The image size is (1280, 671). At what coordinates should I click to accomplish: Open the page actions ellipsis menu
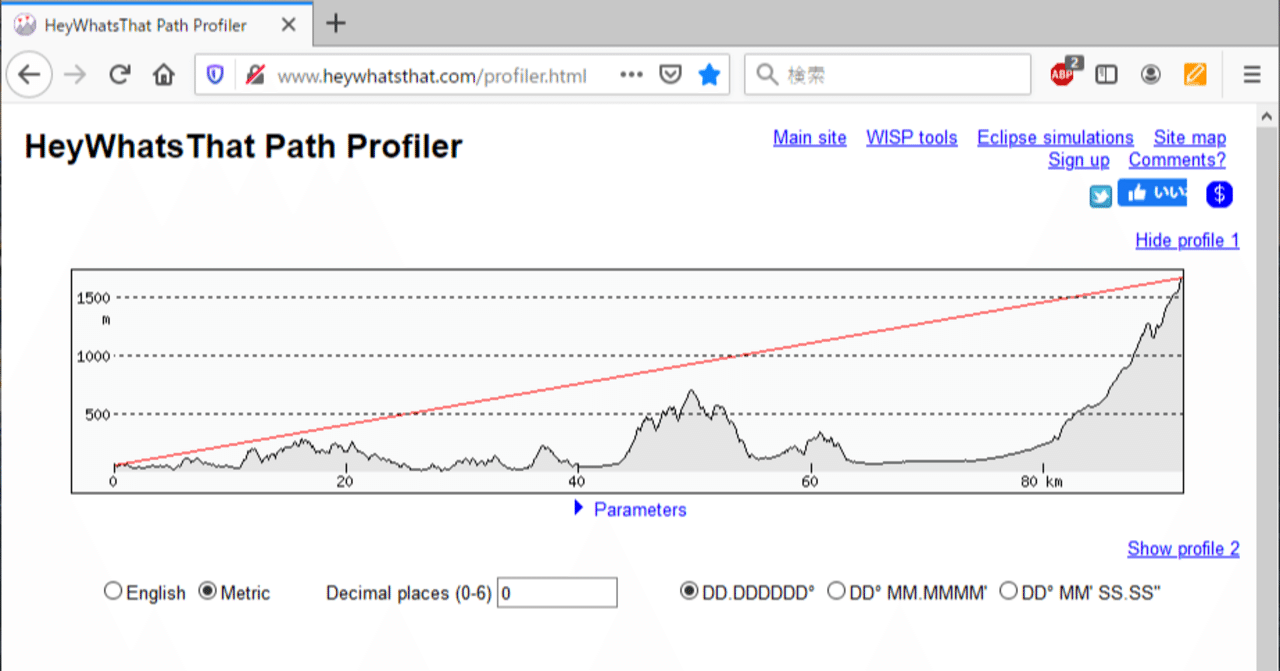[x=631, y=73]
